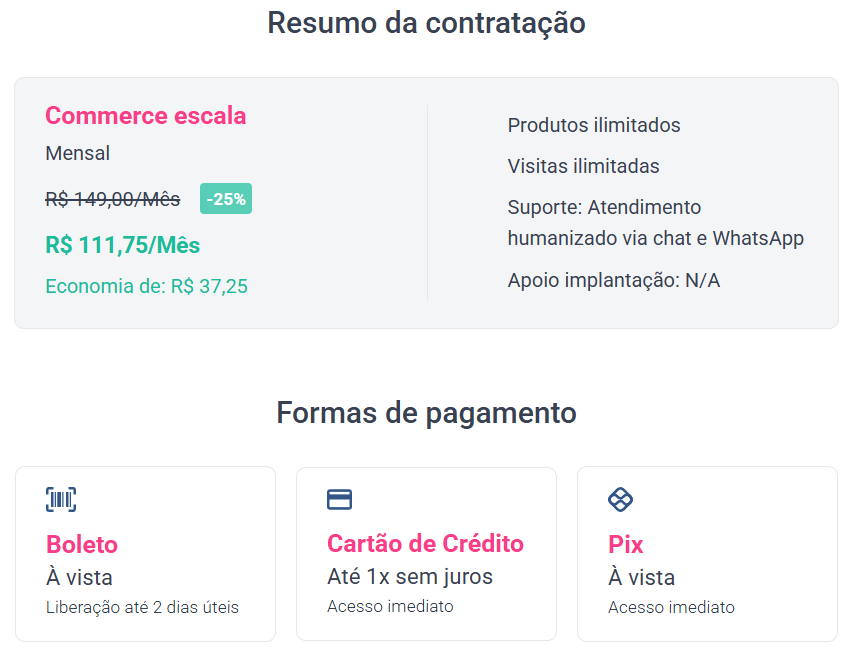Viewport: 857px width, 656px height.
Task: Click the Pix diamond icon
Action: tap(621, 500)
